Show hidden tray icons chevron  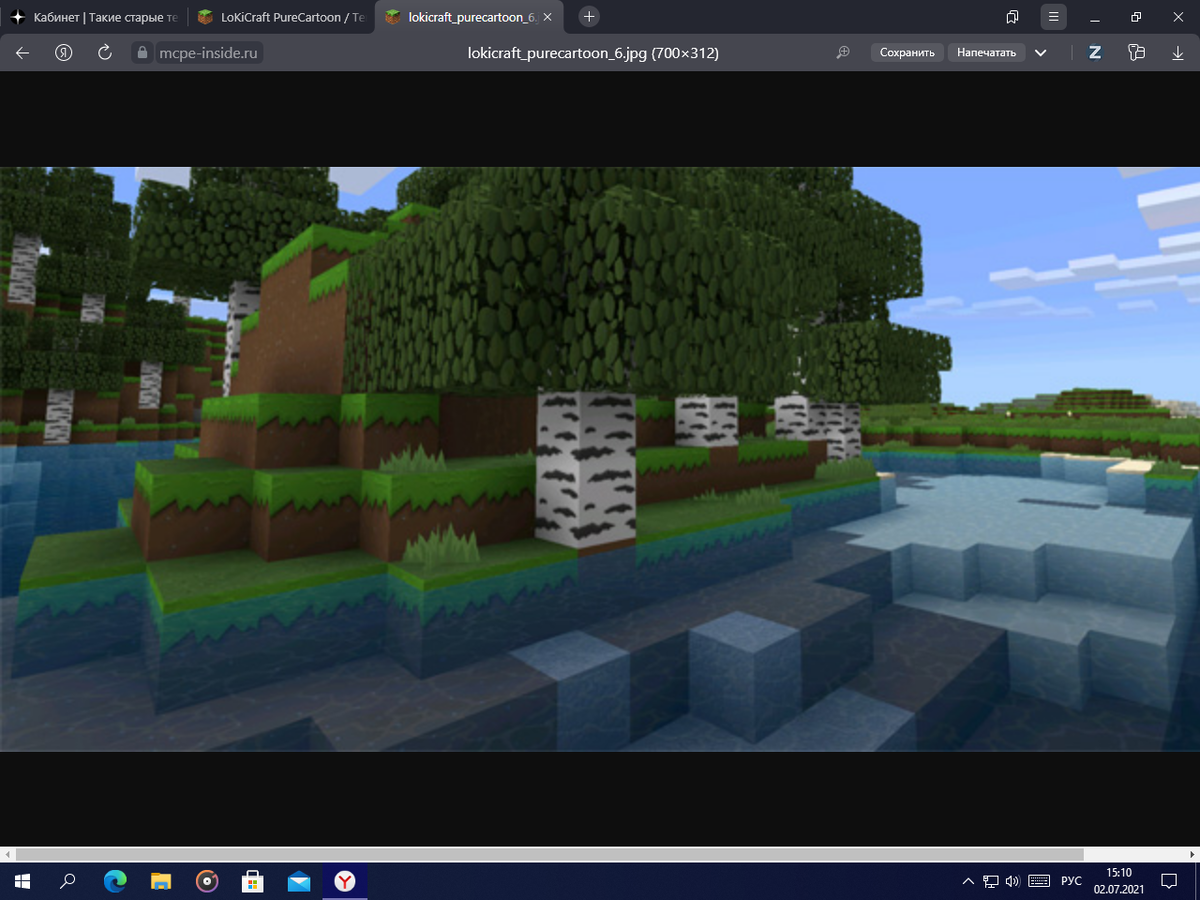click(x=968, y=881)
